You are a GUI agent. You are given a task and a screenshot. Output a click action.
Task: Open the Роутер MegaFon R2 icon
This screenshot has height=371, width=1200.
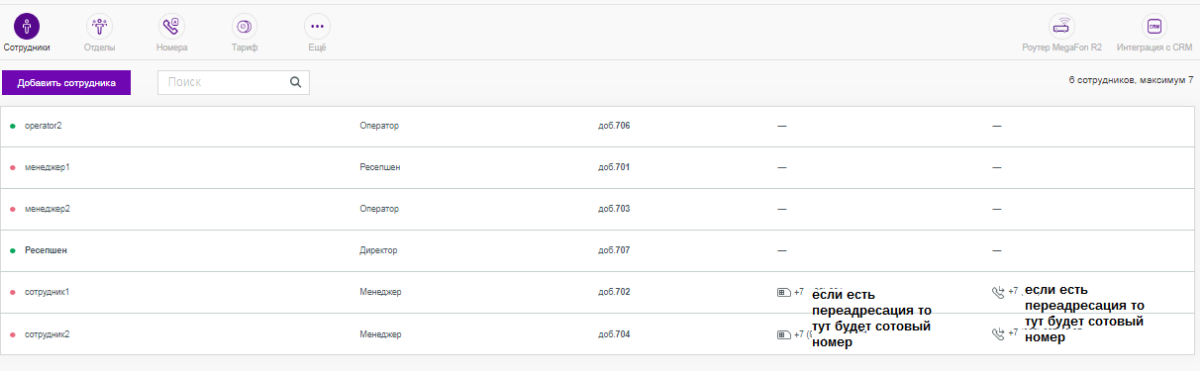coord(1062,27)
